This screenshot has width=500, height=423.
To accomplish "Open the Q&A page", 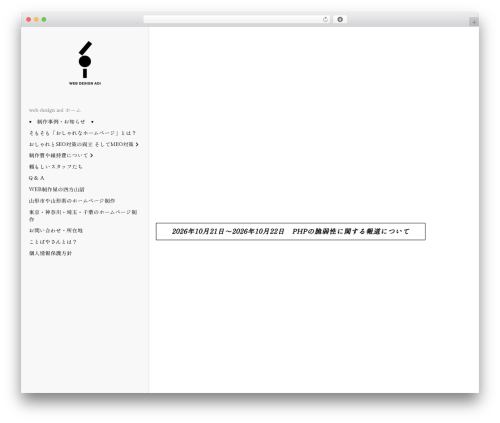I will (x=36, y=178).
